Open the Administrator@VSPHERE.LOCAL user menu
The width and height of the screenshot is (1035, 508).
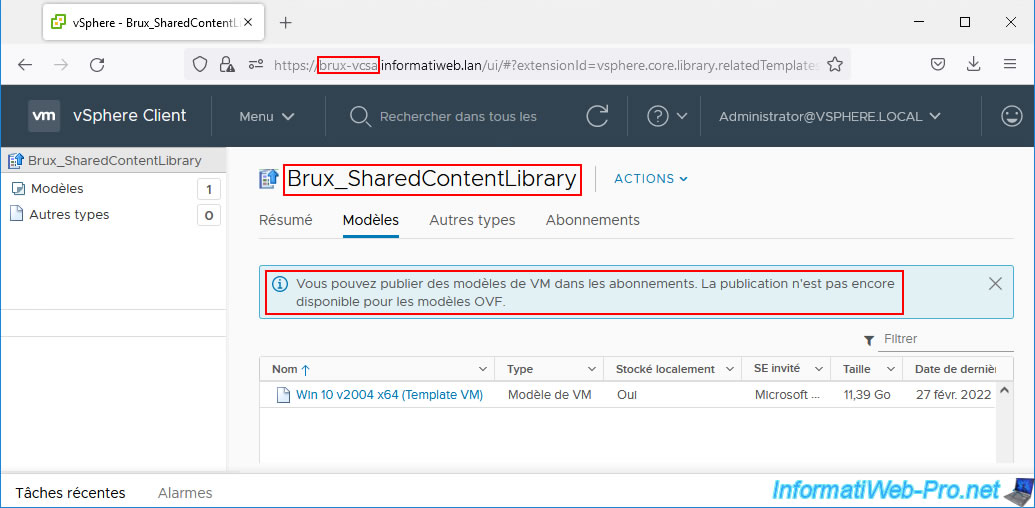point(829,116)
